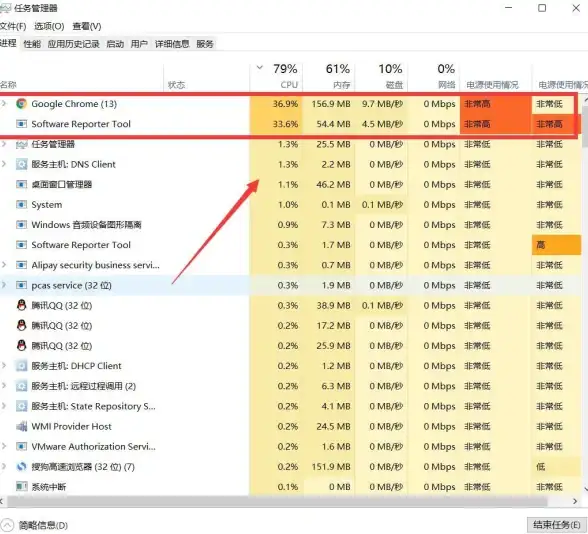This screenshot has height=534, width=588.
Task: Click the Windows 音频设备图形隔离 icon
Action: [x=21, y=225]
